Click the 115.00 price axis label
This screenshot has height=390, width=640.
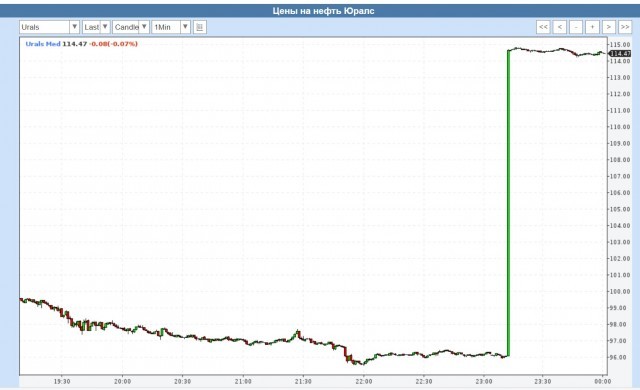point(620,44)
